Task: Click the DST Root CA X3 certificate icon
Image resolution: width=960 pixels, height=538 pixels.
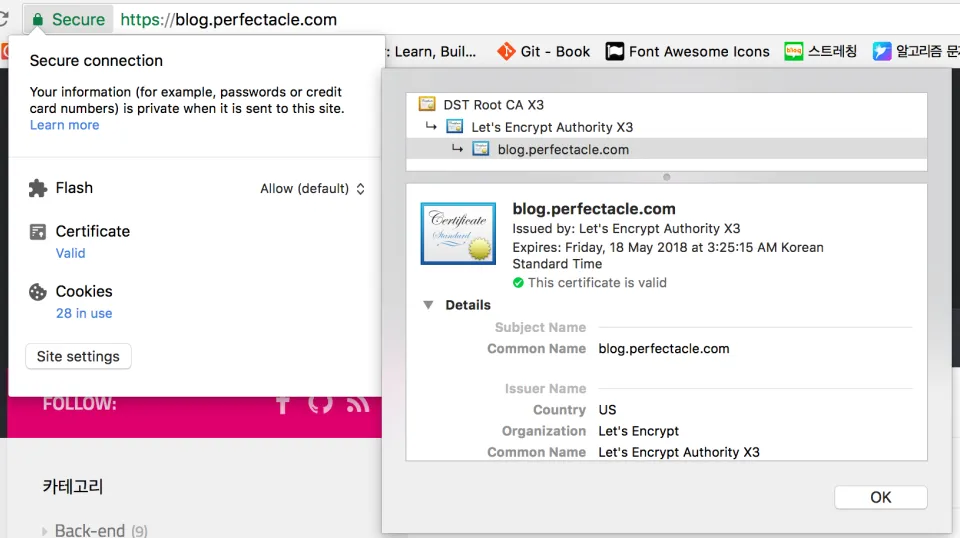Action: click(x=427, y=104)
